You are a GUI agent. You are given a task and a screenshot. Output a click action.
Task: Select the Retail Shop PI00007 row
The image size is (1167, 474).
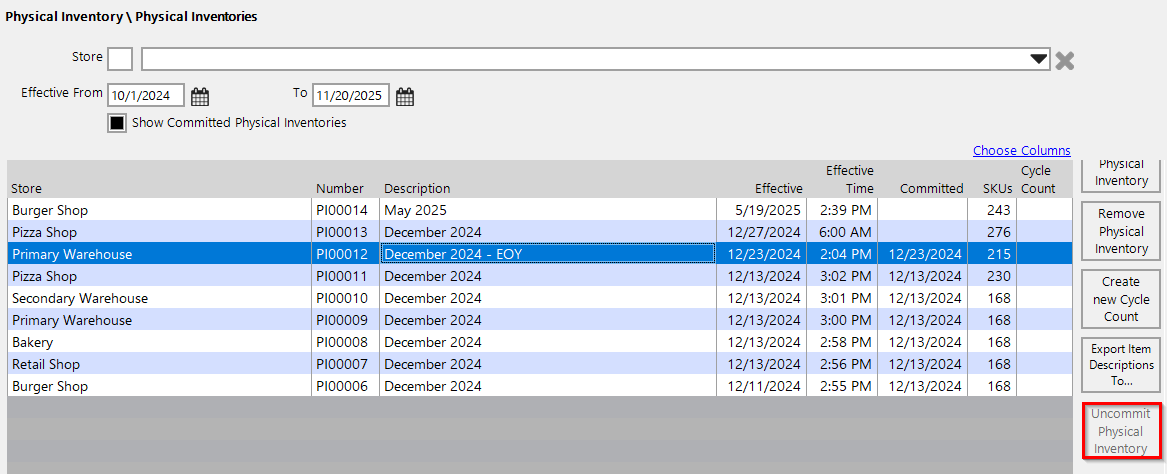coord(160,364)
